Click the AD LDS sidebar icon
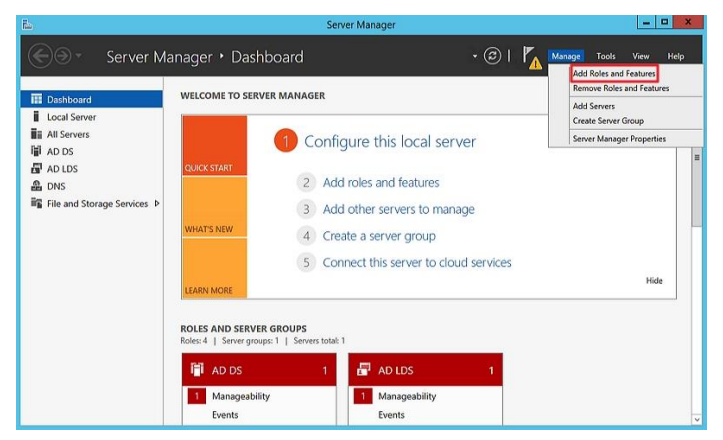This screenshot has height=440, width=723. tap(36, 168)
